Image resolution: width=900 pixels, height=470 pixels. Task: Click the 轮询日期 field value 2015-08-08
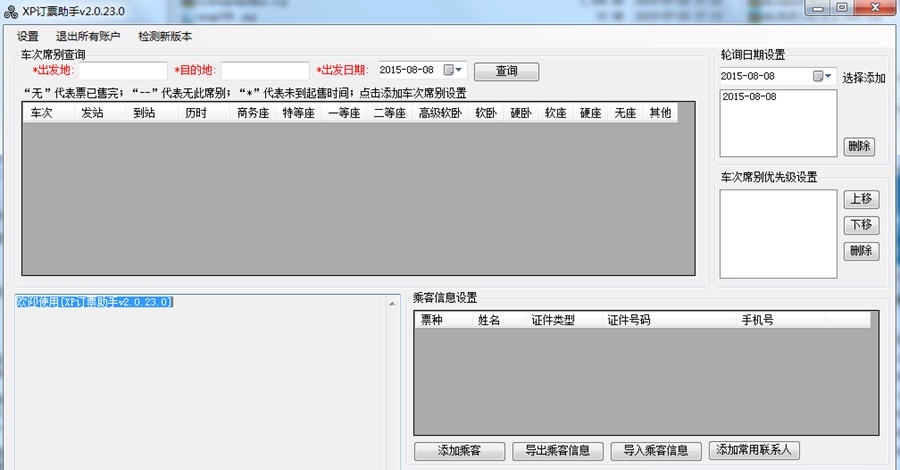pos(748,76)
